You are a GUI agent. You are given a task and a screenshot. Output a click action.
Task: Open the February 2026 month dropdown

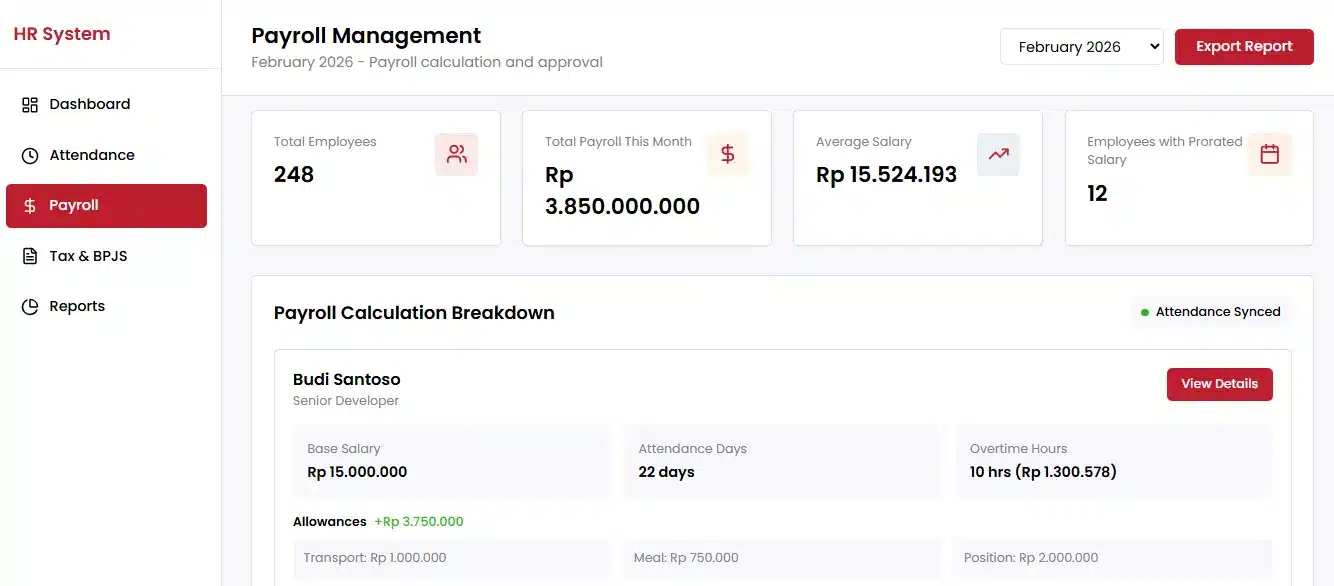pos(1081,47)
